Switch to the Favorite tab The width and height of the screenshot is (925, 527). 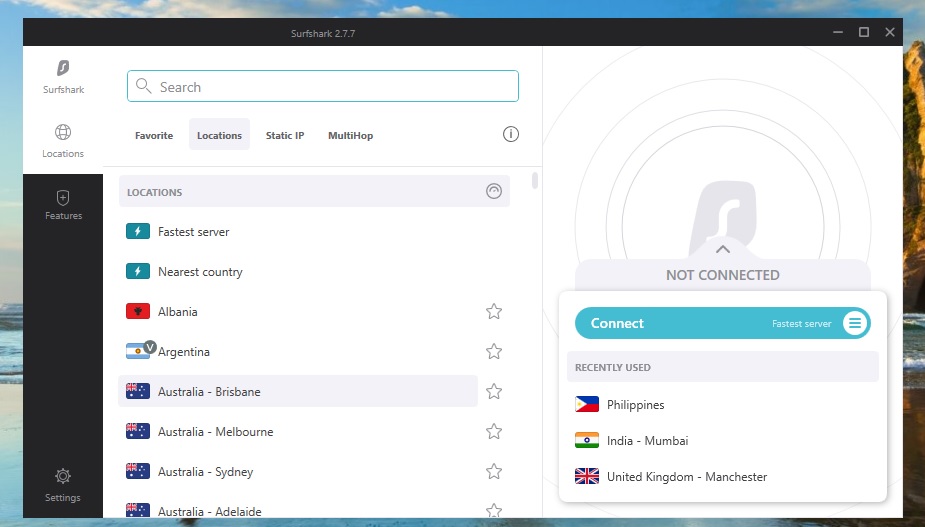[x=154, y=135]
